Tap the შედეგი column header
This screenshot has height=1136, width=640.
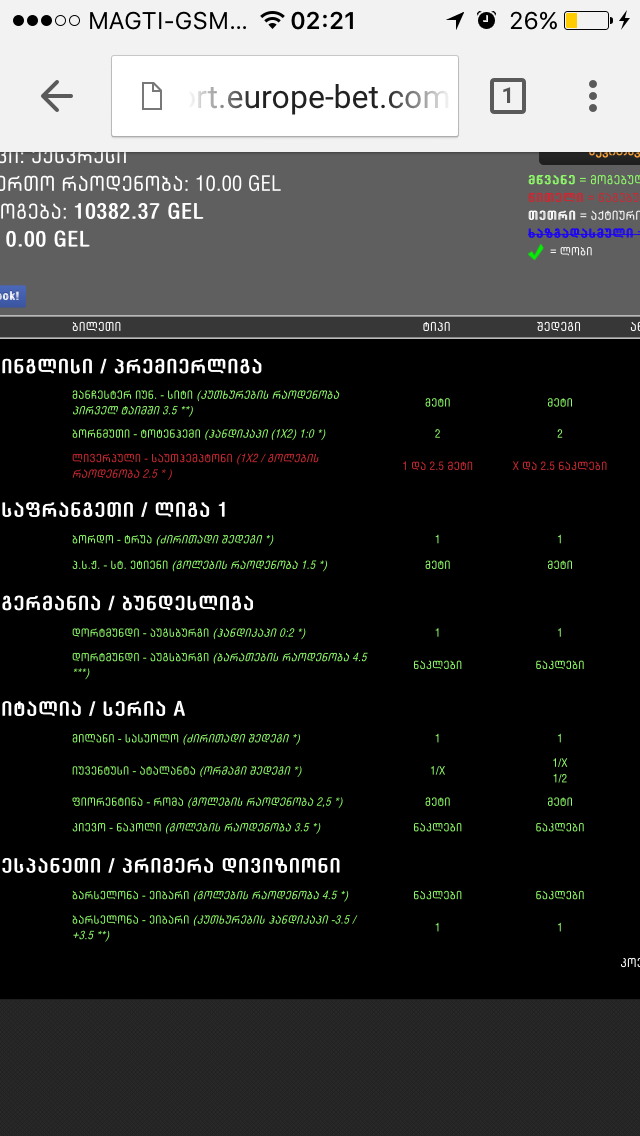tap(559, 326)
